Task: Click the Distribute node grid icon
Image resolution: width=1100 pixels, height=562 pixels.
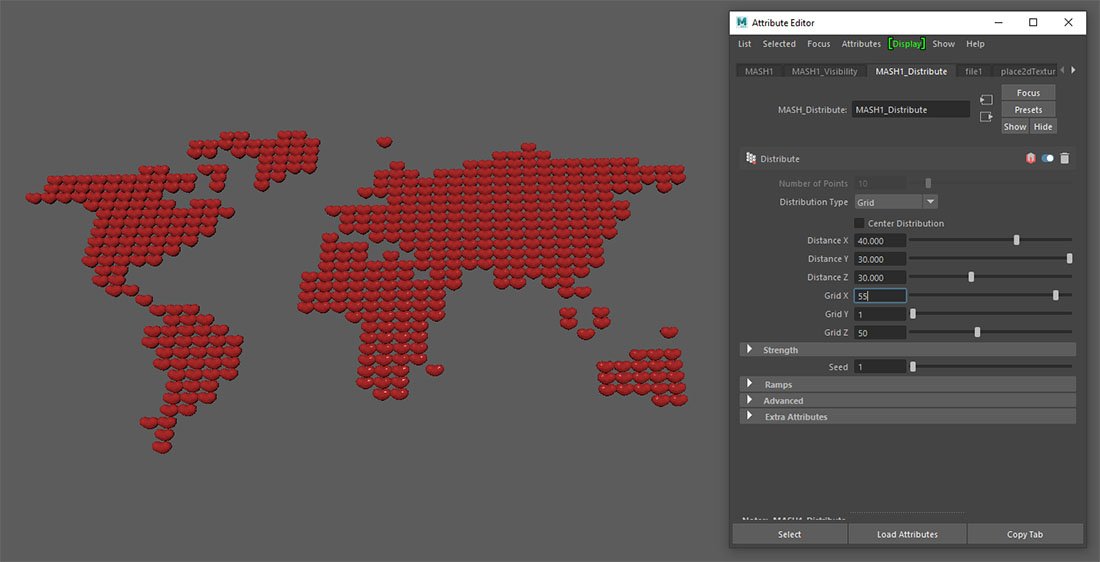Action: (x=751, y=159)
